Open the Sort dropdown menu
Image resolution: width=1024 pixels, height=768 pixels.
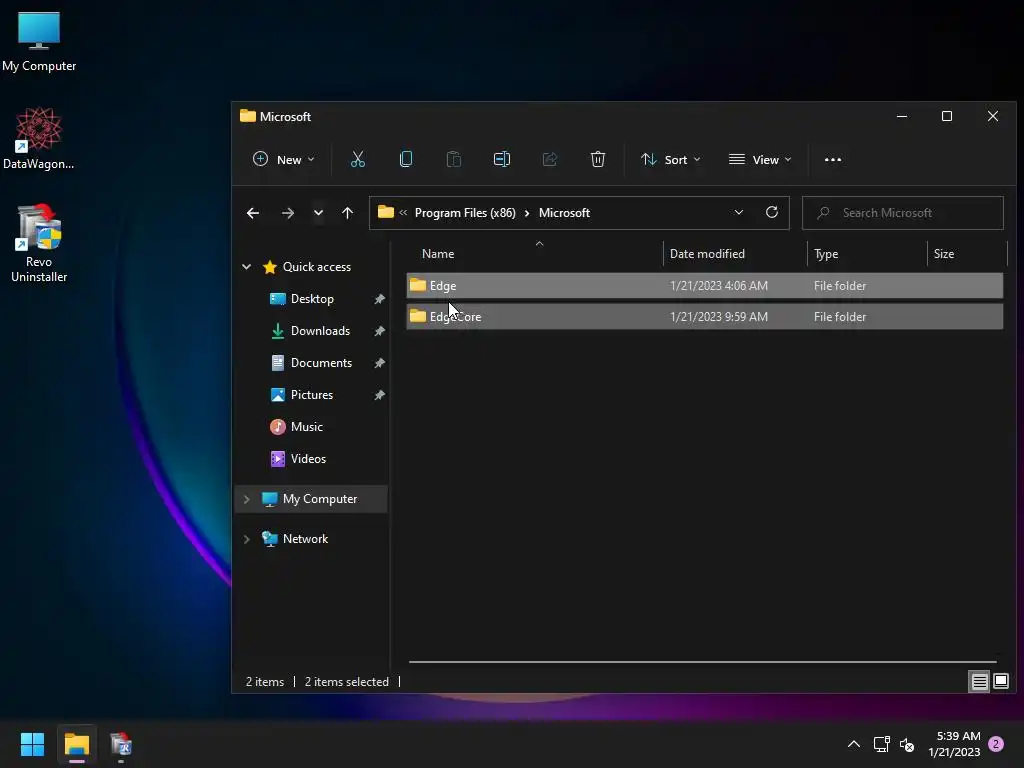670,159
